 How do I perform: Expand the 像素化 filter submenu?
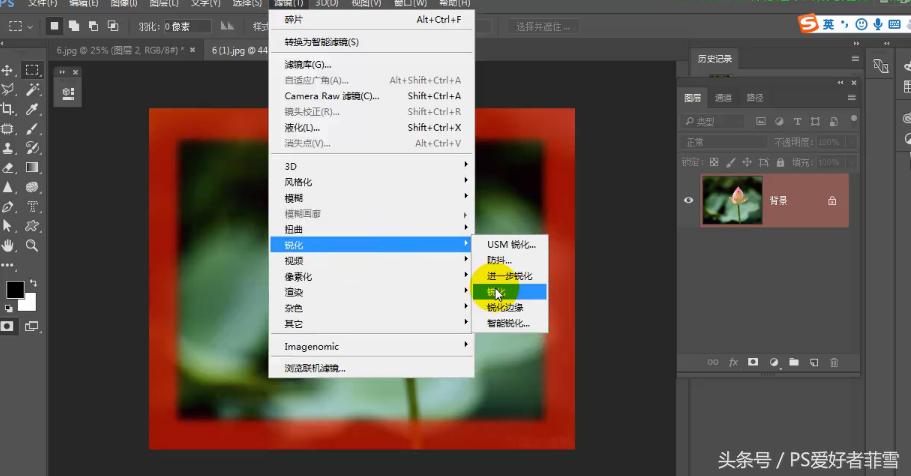point(372,277)
